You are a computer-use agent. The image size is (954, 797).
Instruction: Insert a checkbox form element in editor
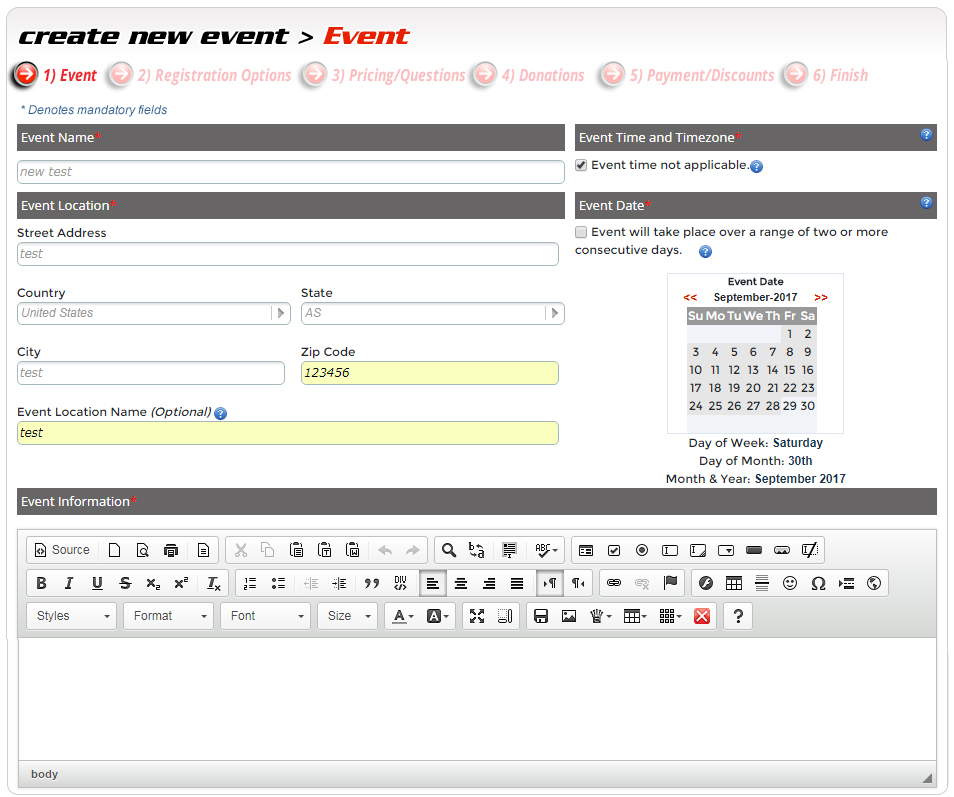click(x=614, y=550)
